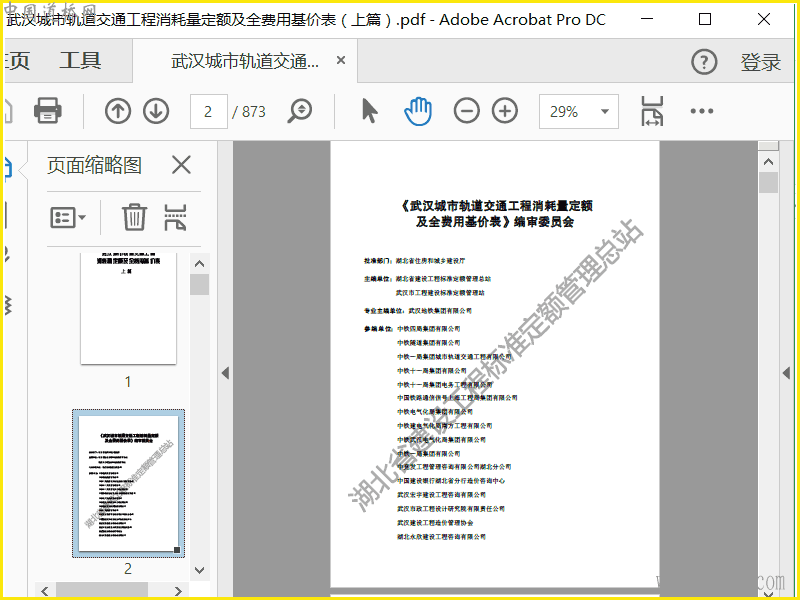The image size is (800, 600).
Task: Minimize the Acrobat window
Action: [647, 19]
